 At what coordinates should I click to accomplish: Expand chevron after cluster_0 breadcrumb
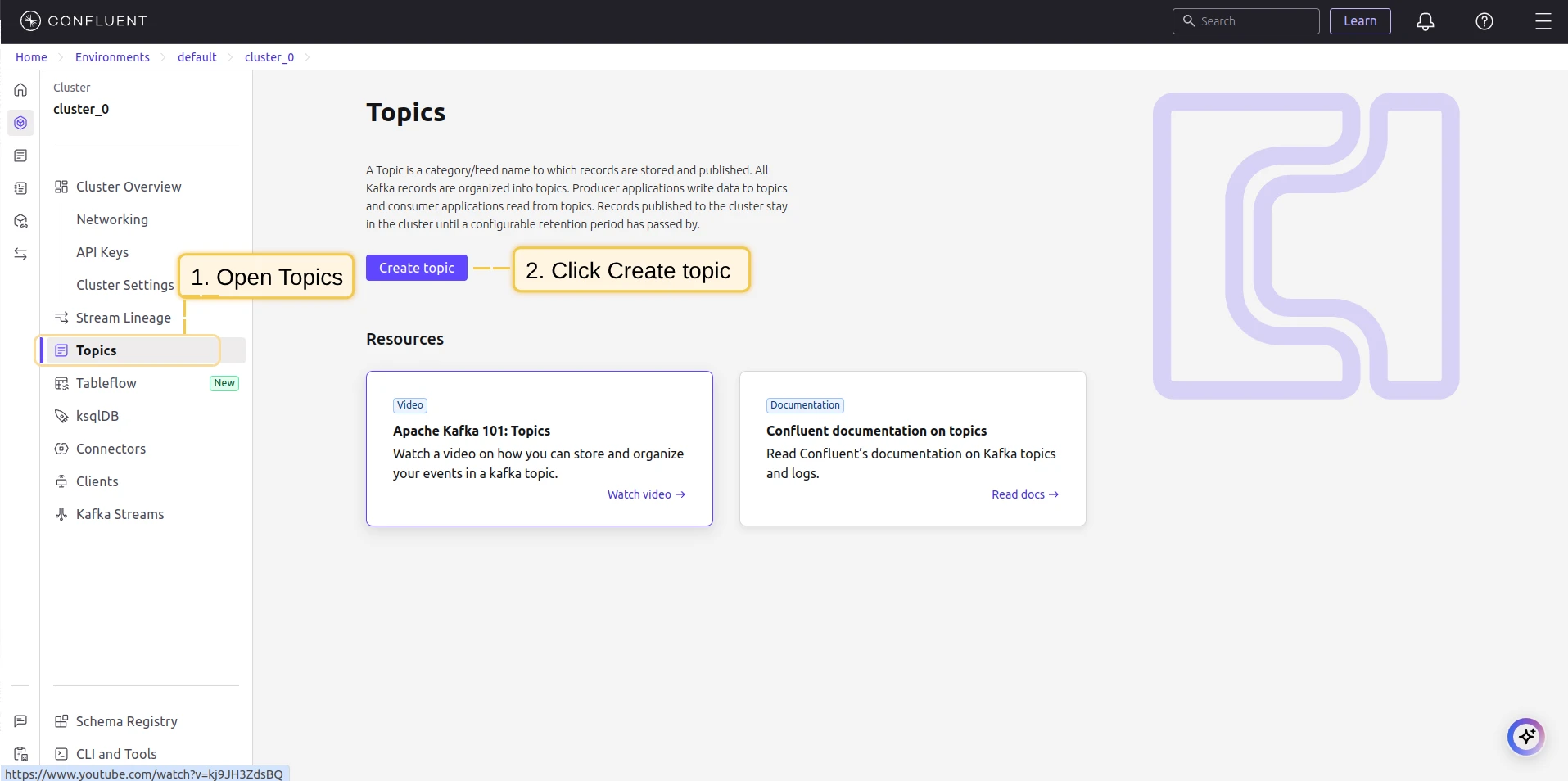pyautogui.click(x=307, y=57)
